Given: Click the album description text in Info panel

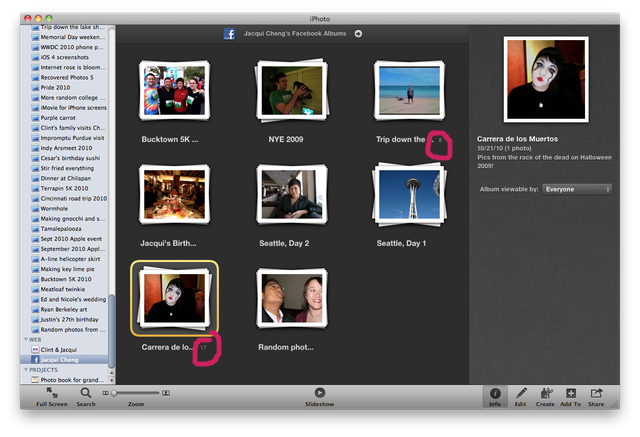Looking at the screenshot, I should tap(544, 162).
